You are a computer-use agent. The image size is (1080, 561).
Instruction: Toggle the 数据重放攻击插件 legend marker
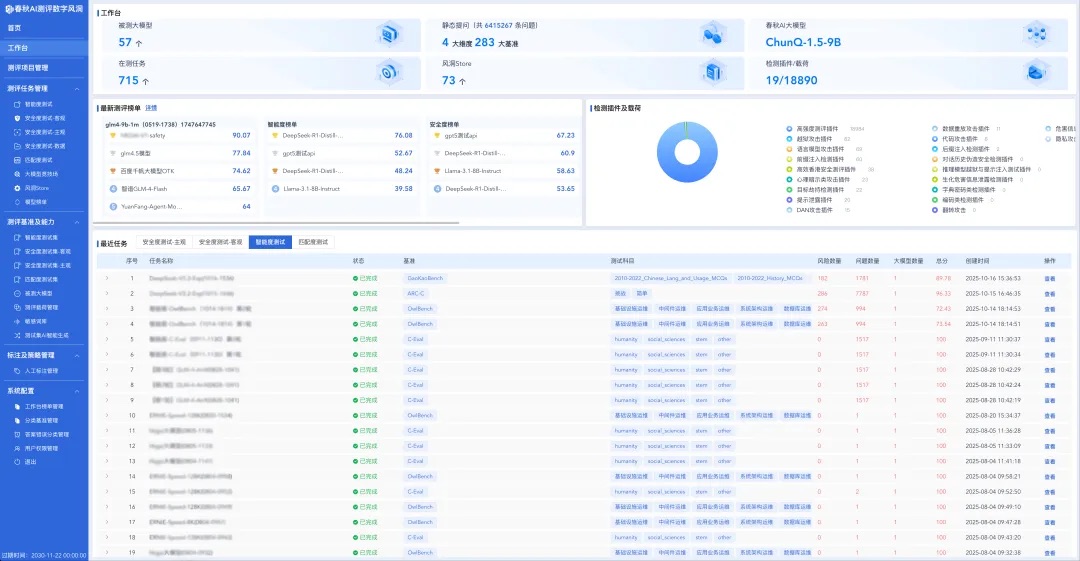point(934,129)
